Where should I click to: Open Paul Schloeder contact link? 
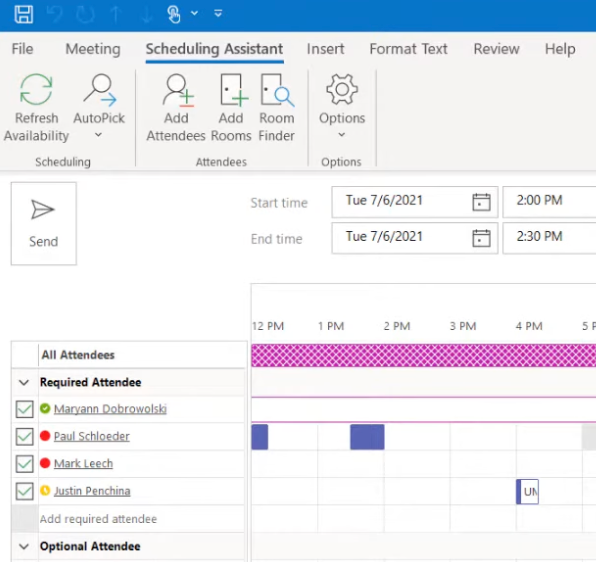pos(92,436)
